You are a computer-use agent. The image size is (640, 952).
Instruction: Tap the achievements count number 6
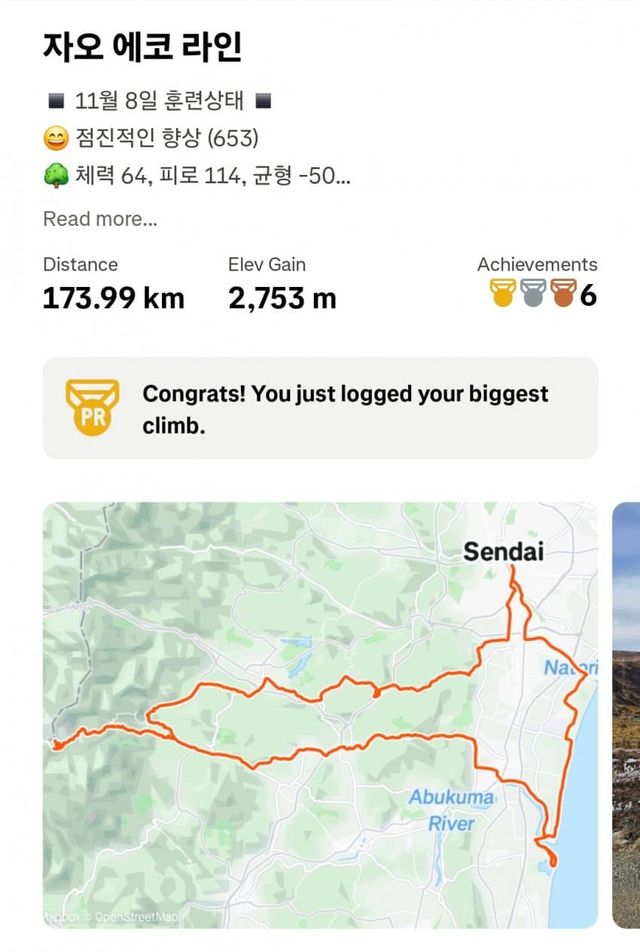pyautogui.click(x=588, y=296)
